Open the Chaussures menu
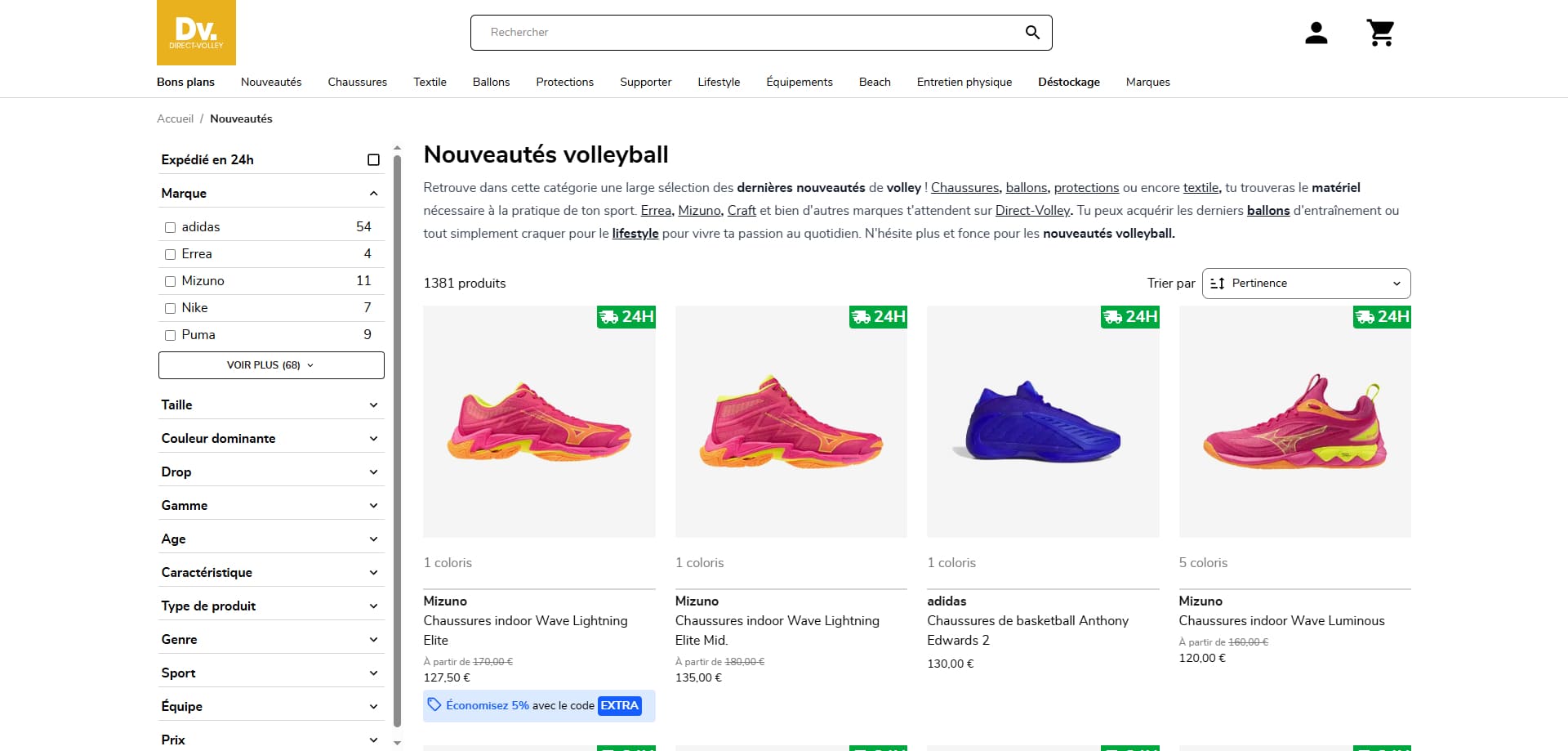Image resolution: width=1568 pixels, height=751 pixels. [x=358, y=82]
